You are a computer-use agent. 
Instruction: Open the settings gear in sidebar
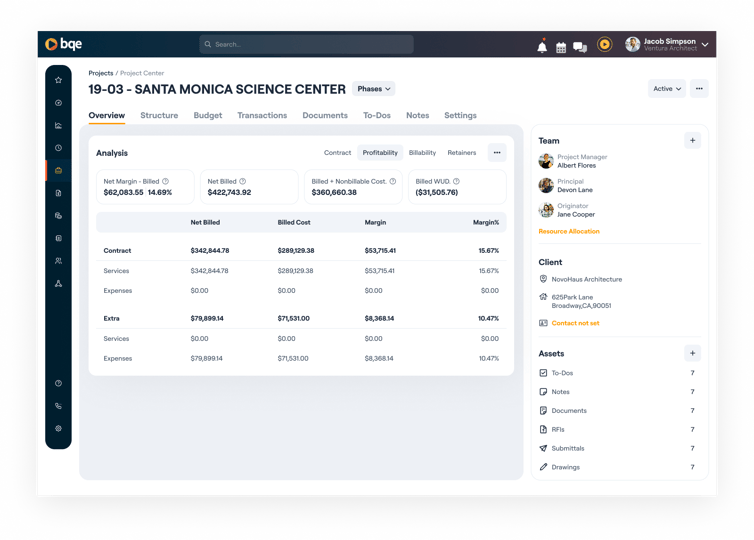58,428
